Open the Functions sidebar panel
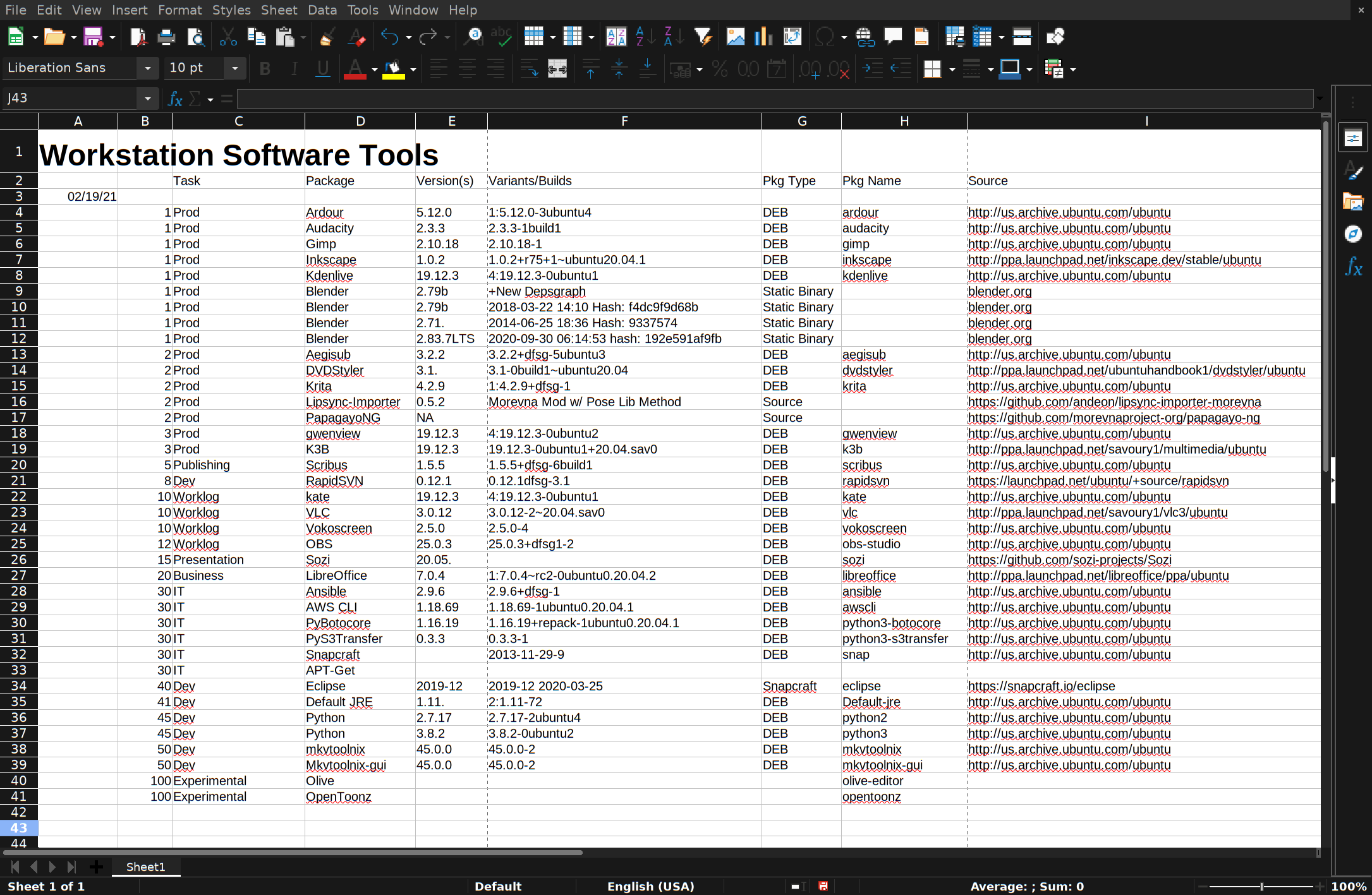The height and width of the screenshot is (895, 1372). 1353,267
